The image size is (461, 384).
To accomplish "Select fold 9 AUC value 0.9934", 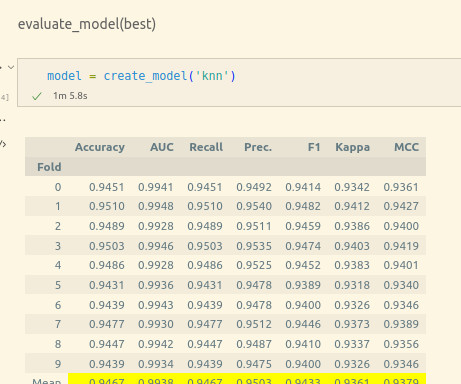I will coord(156,364).
